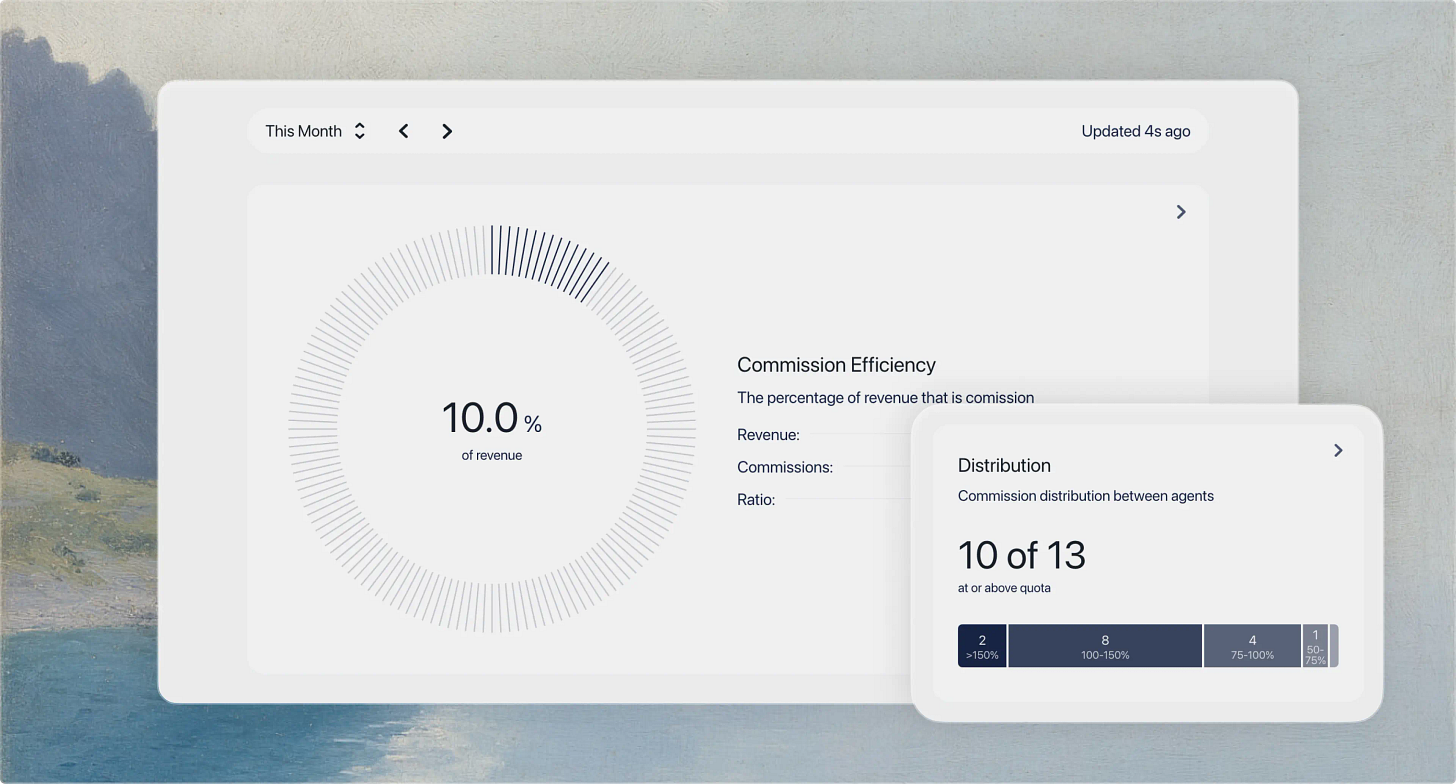Open Commission Efficiency details via card arrow
The height and width of the screenshot is (784, 1456).
[x=1181, y=212]
